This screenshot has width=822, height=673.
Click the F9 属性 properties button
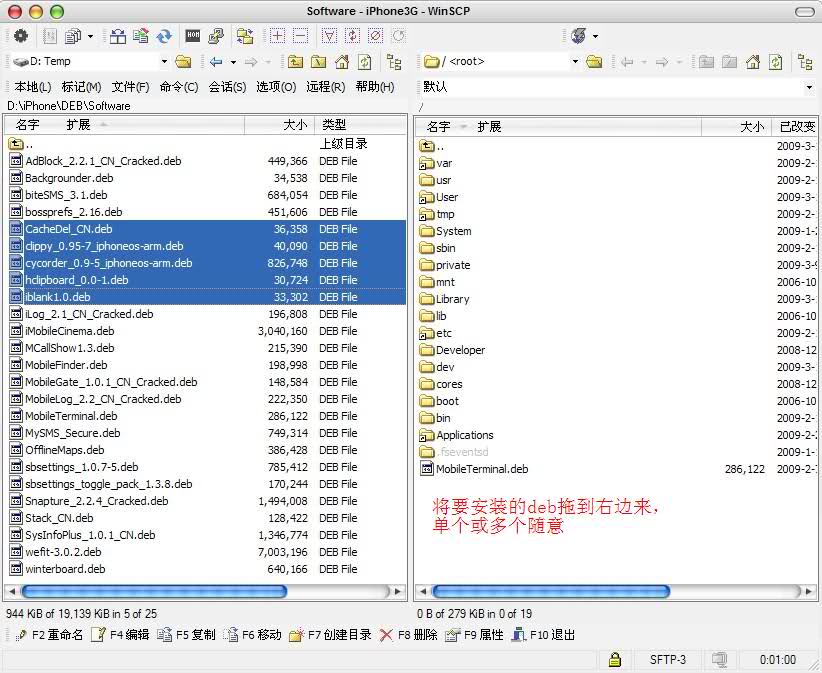click(x=474, y=635)
